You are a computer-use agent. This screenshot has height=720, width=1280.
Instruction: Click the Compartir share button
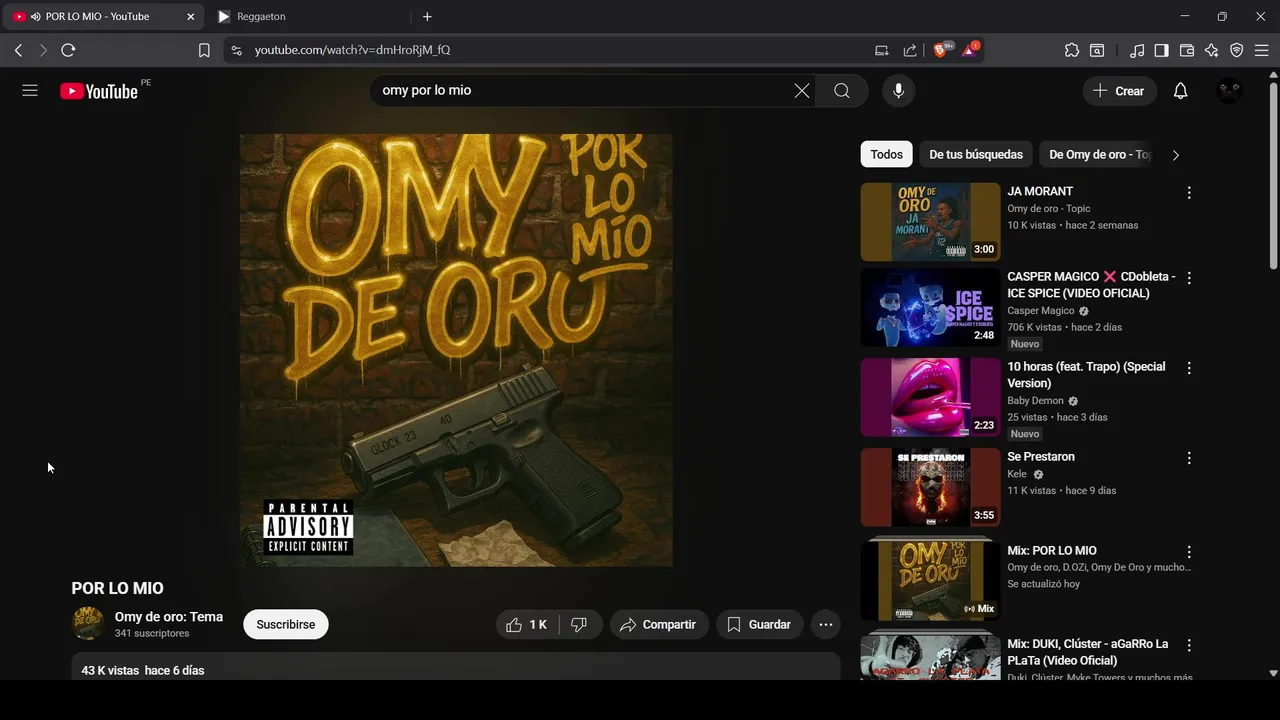point(659,625)
